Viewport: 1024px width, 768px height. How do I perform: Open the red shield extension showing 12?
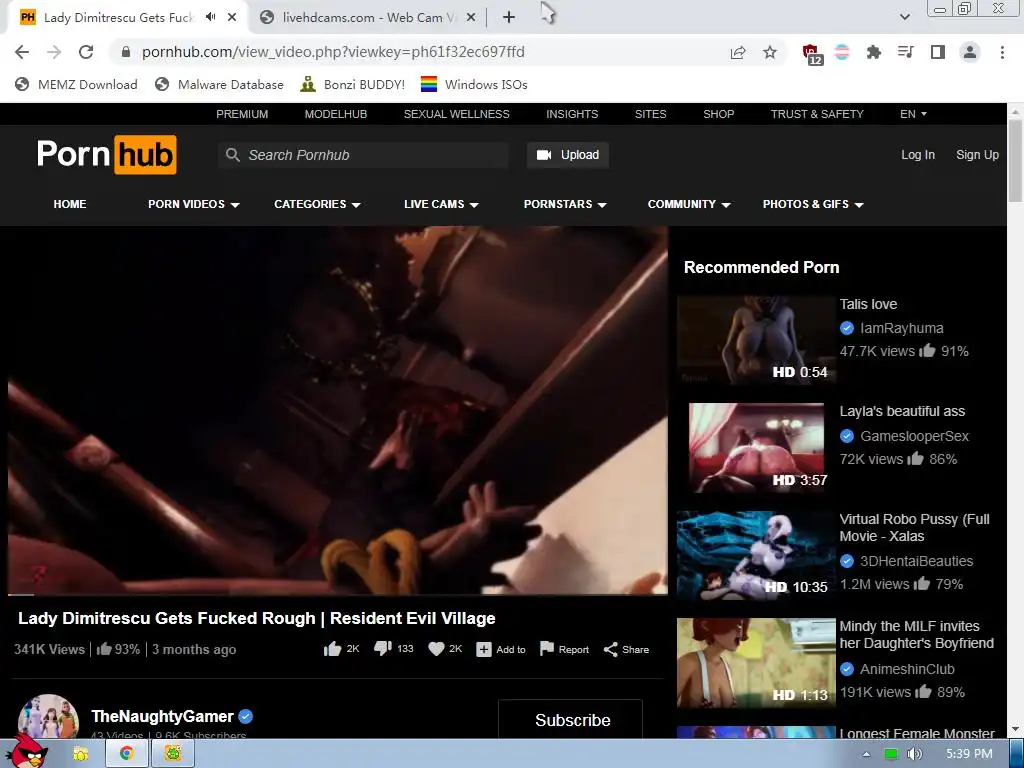(x=812, y=54)
